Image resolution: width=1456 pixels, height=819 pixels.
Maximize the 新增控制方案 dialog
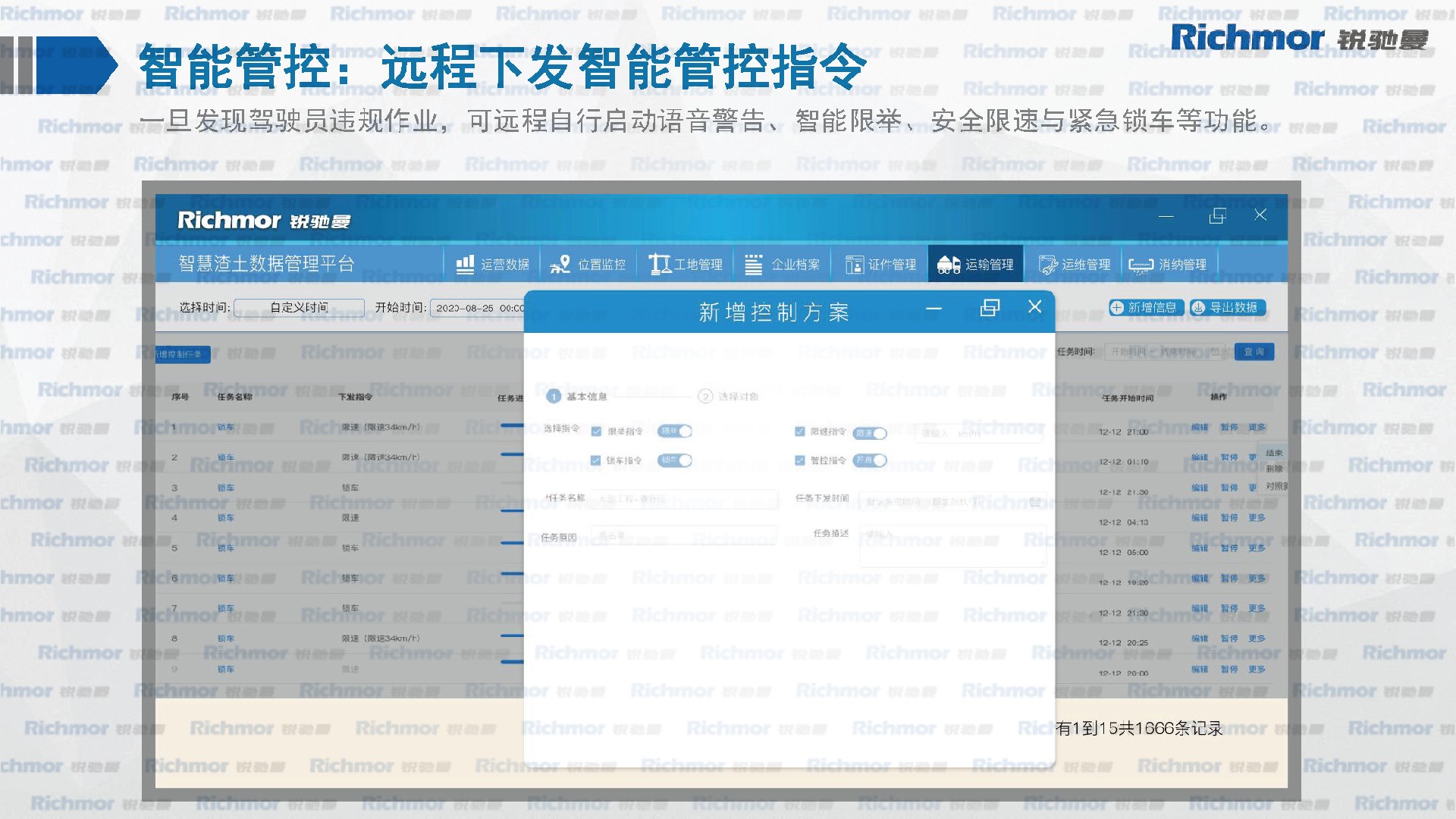[990, 307]
